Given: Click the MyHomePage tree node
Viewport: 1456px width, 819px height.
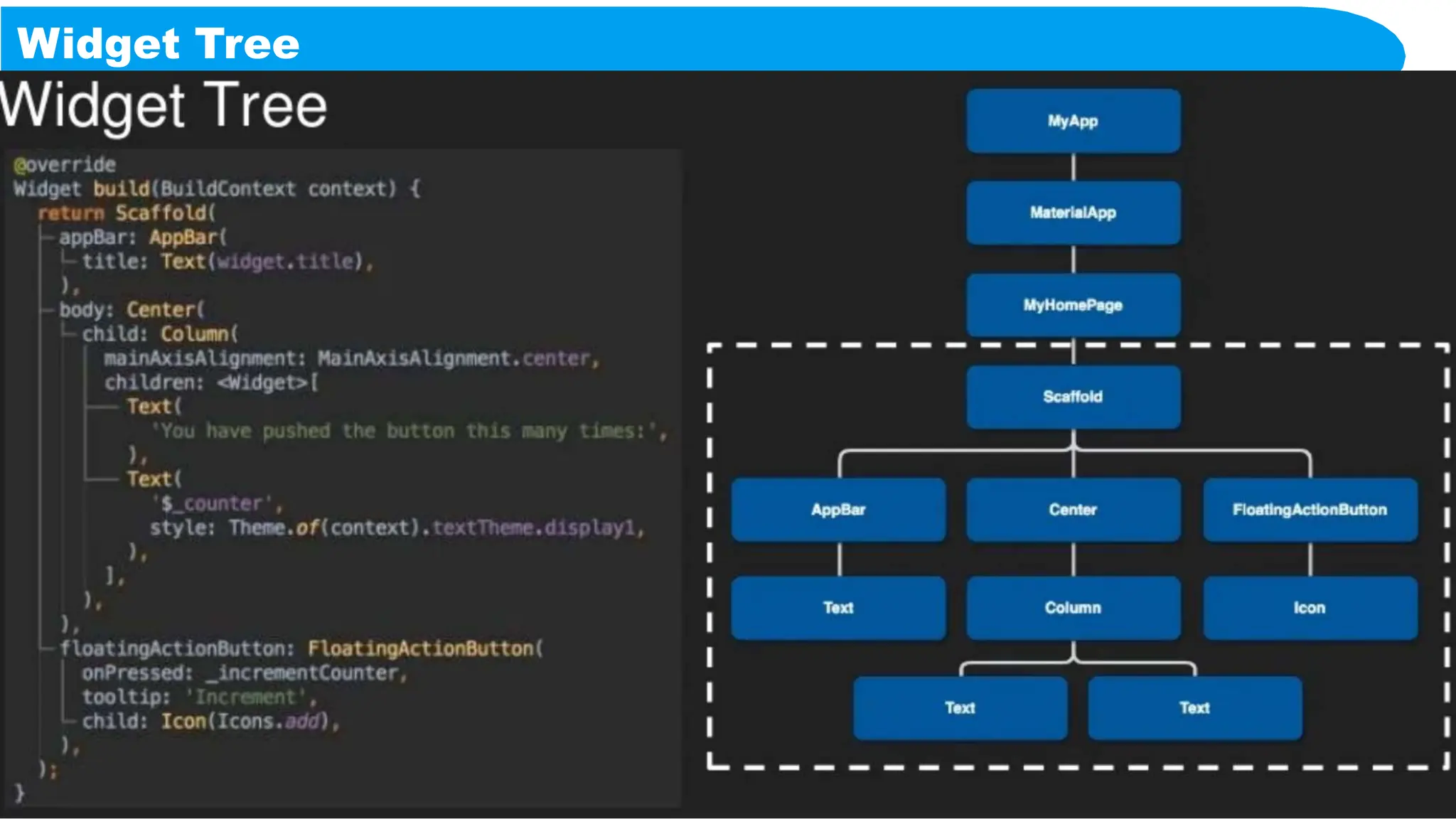Looking at the screenshot, I should [x=1073, y=305].
